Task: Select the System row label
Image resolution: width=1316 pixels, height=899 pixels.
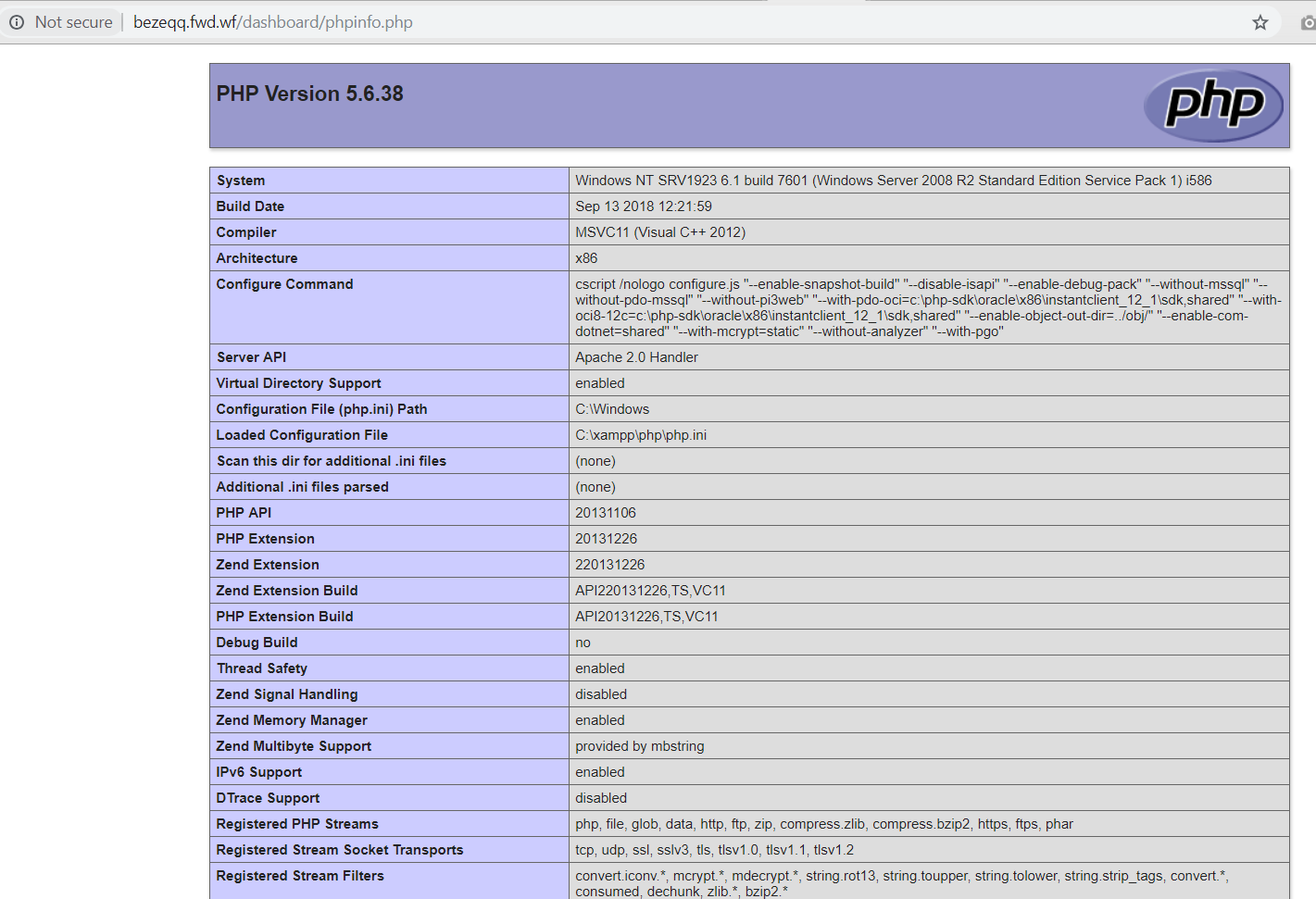Action: pos(241,181)
